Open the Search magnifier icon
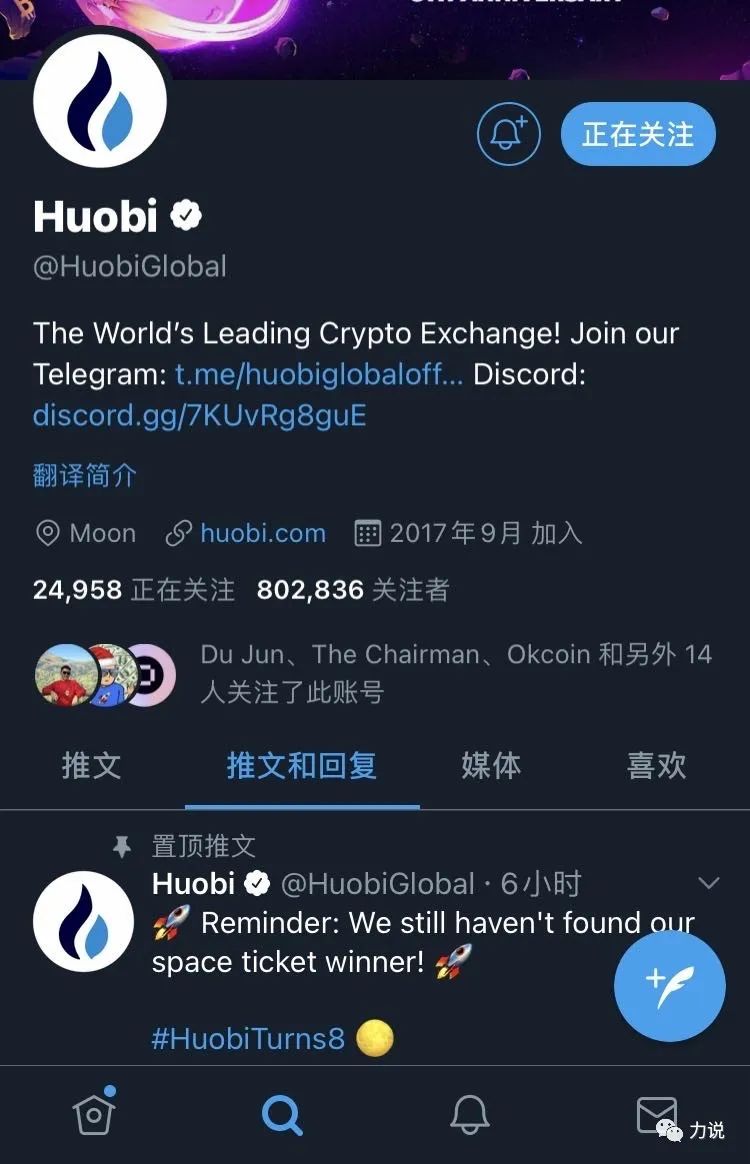The width and height of the screenshot is (750, 1164). coord(282,1114)
